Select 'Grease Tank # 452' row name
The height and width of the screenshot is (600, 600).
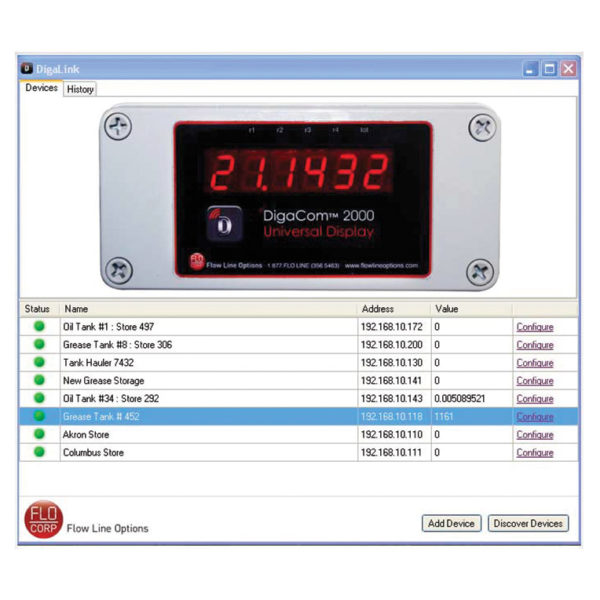click(101, 417)
